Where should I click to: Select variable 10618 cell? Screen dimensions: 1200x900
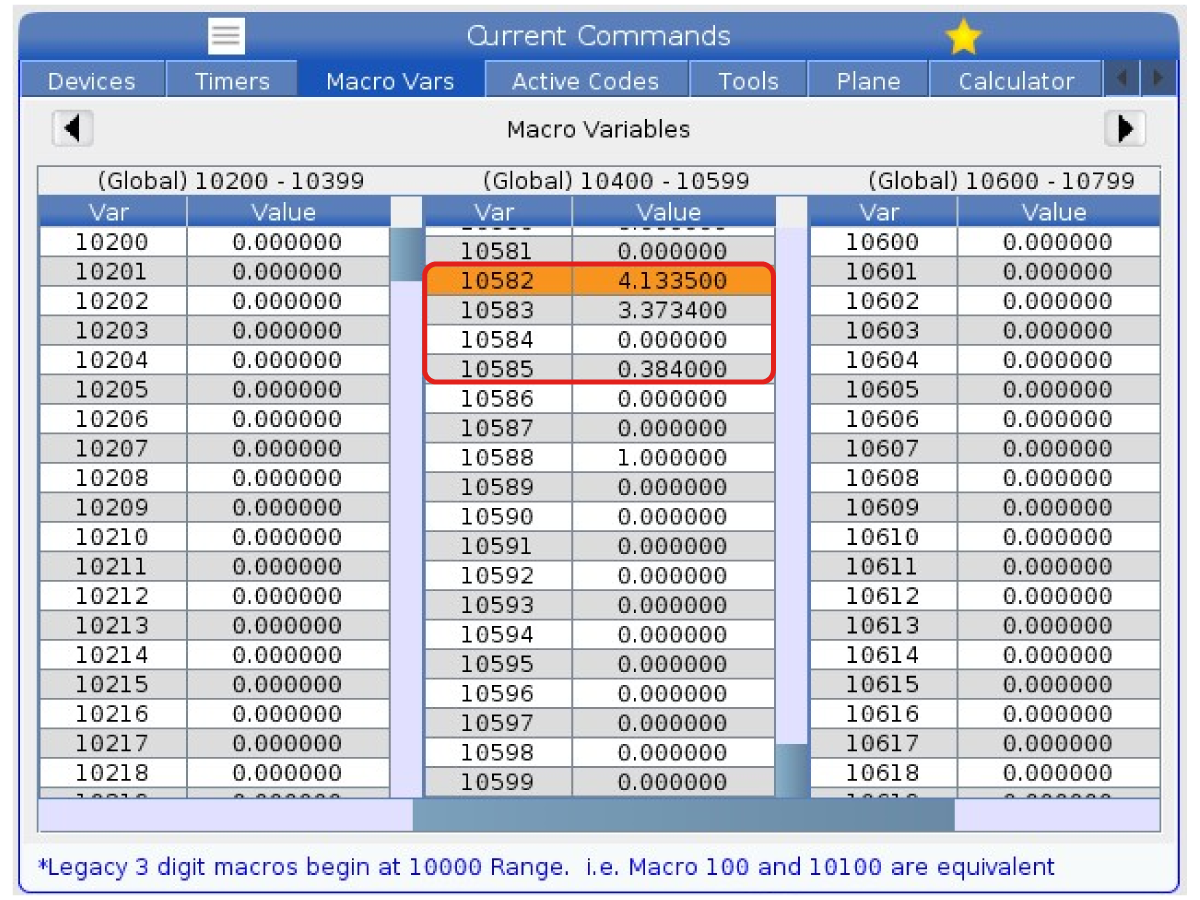pyautogui.click(x=883, y=773)
